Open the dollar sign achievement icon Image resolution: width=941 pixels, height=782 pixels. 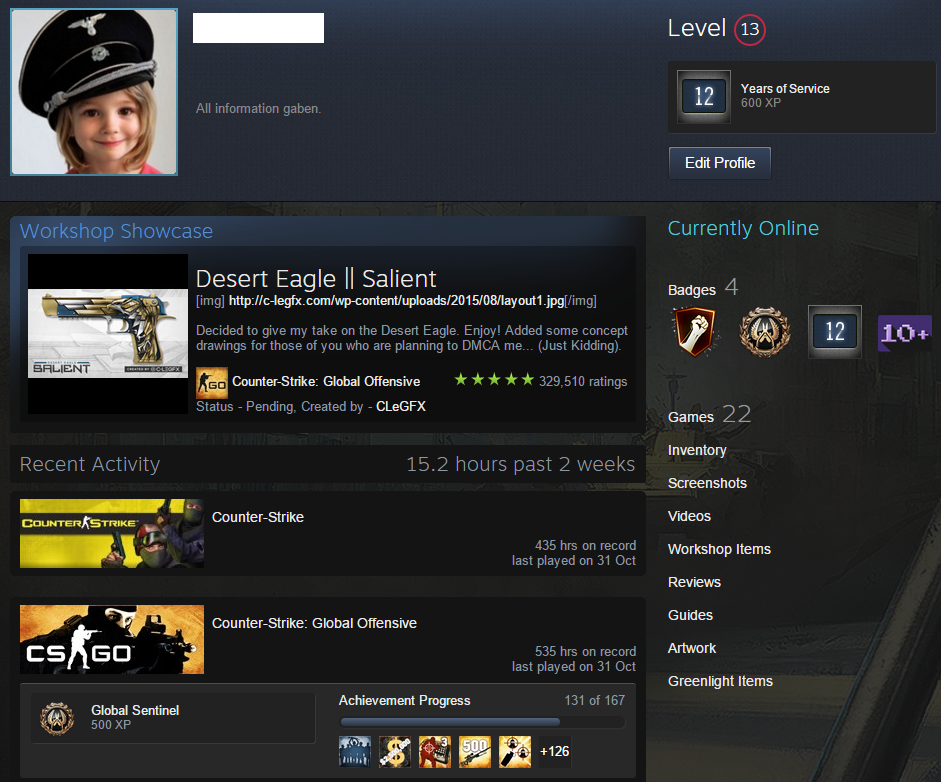coord(395,752)
